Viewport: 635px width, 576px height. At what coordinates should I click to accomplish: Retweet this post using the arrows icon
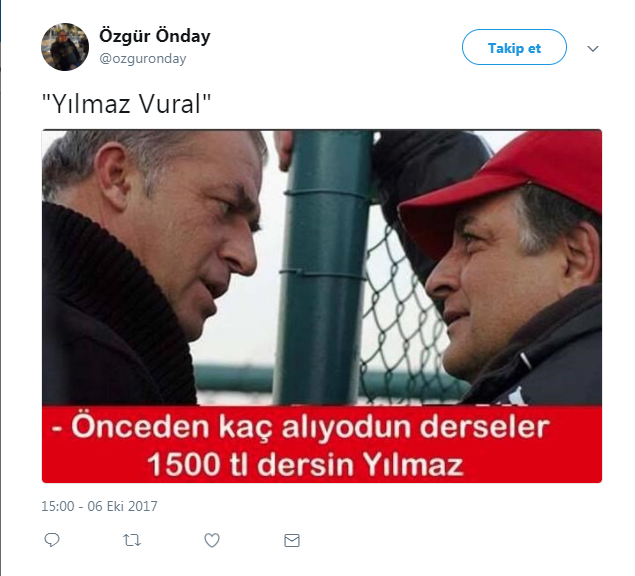pyautogui.click(x=132, y=540)
